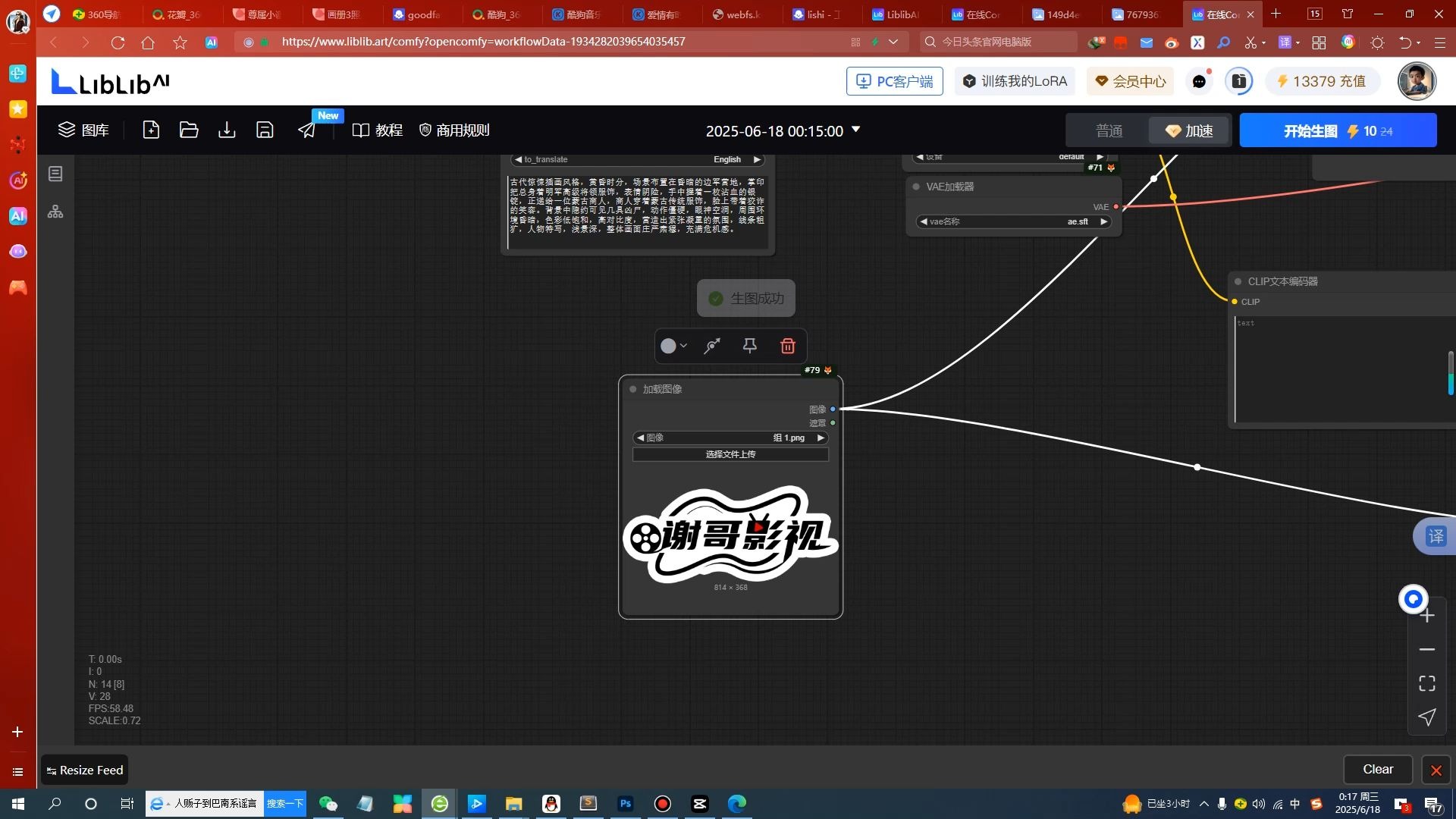Open a new browser tab

pos(1276,14)
